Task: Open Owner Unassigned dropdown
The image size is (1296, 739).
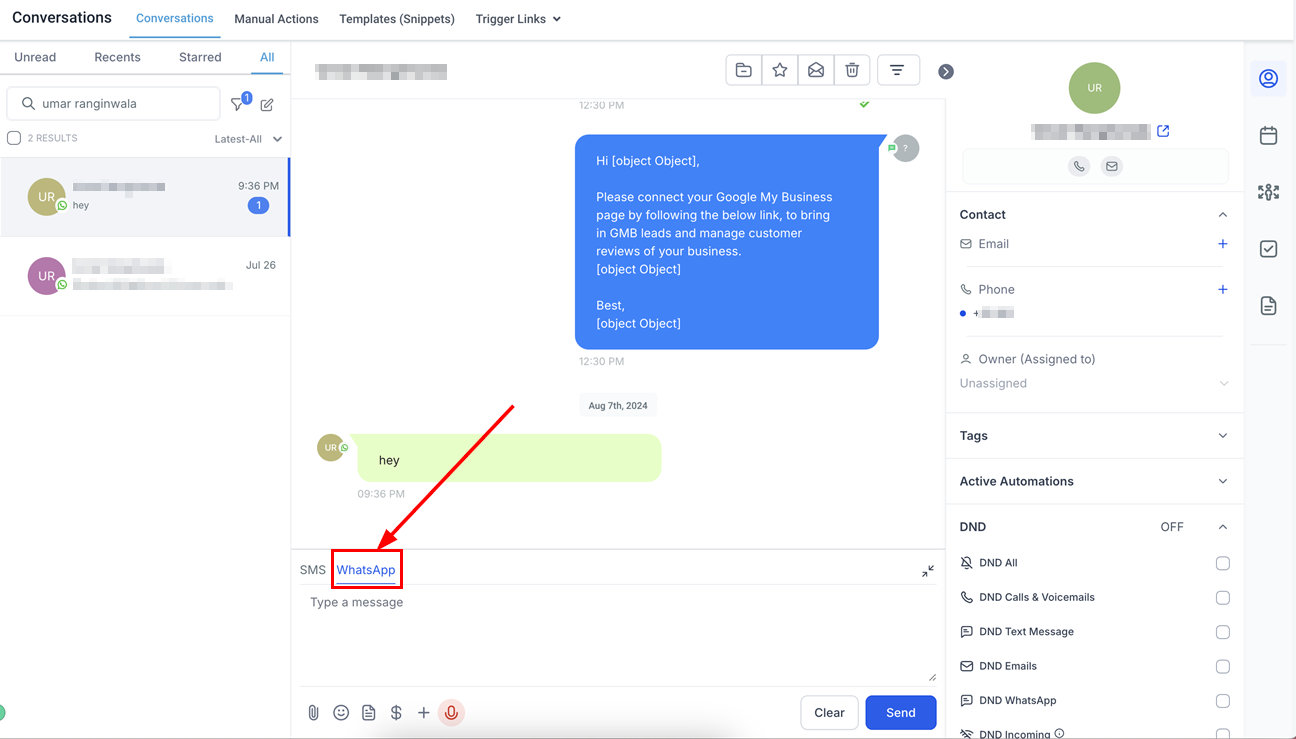Action: (x=1094, y=384)
